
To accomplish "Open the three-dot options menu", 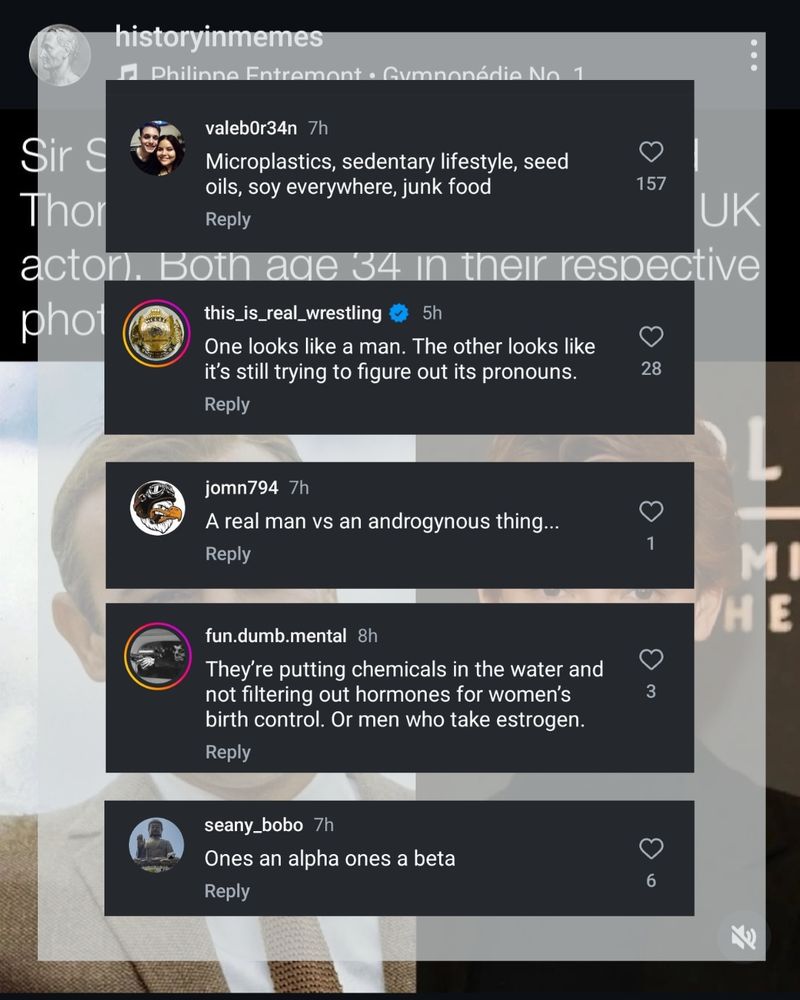I will tap(754, 55).
